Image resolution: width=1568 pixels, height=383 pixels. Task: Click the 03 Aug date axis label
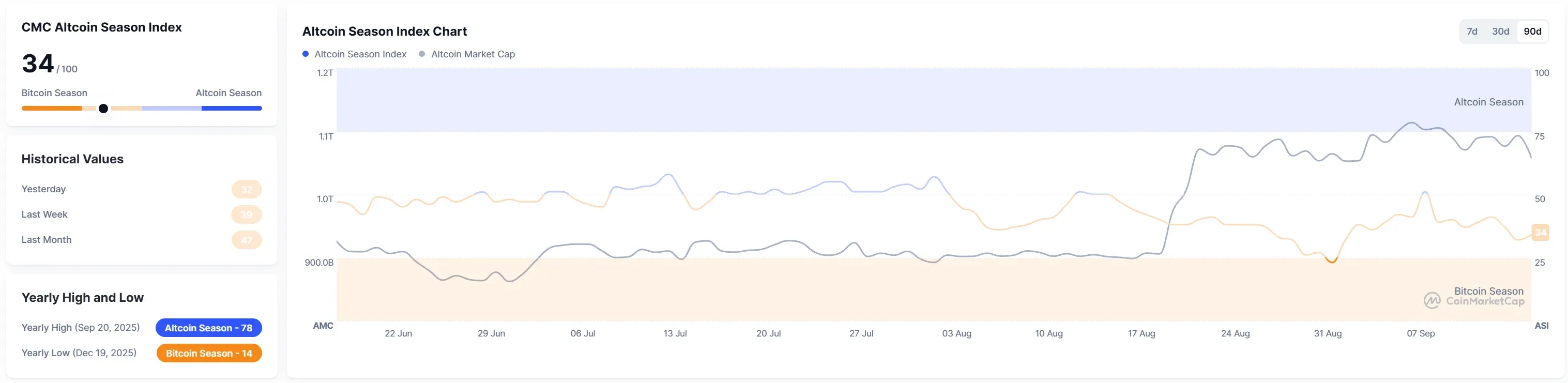point(957,334)
